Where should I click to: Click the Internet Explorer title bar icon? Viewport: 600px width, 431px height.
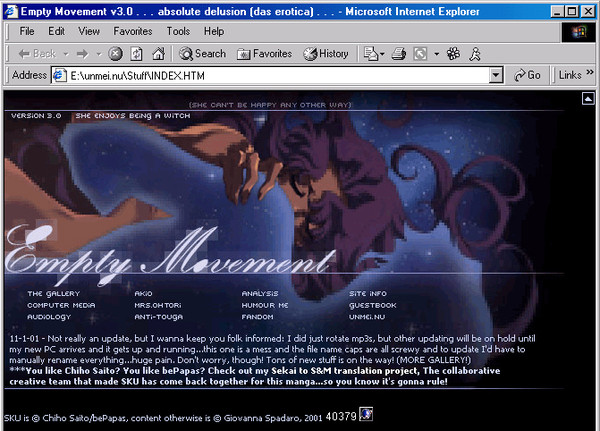pyautogui.click(x=11, y=11)
